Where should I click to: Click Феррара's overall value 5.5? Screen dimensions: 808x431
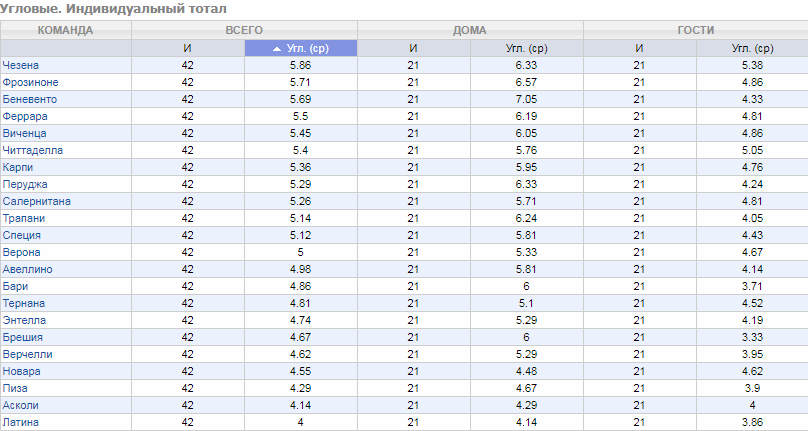pyautogui.click(x=300, y=116)
